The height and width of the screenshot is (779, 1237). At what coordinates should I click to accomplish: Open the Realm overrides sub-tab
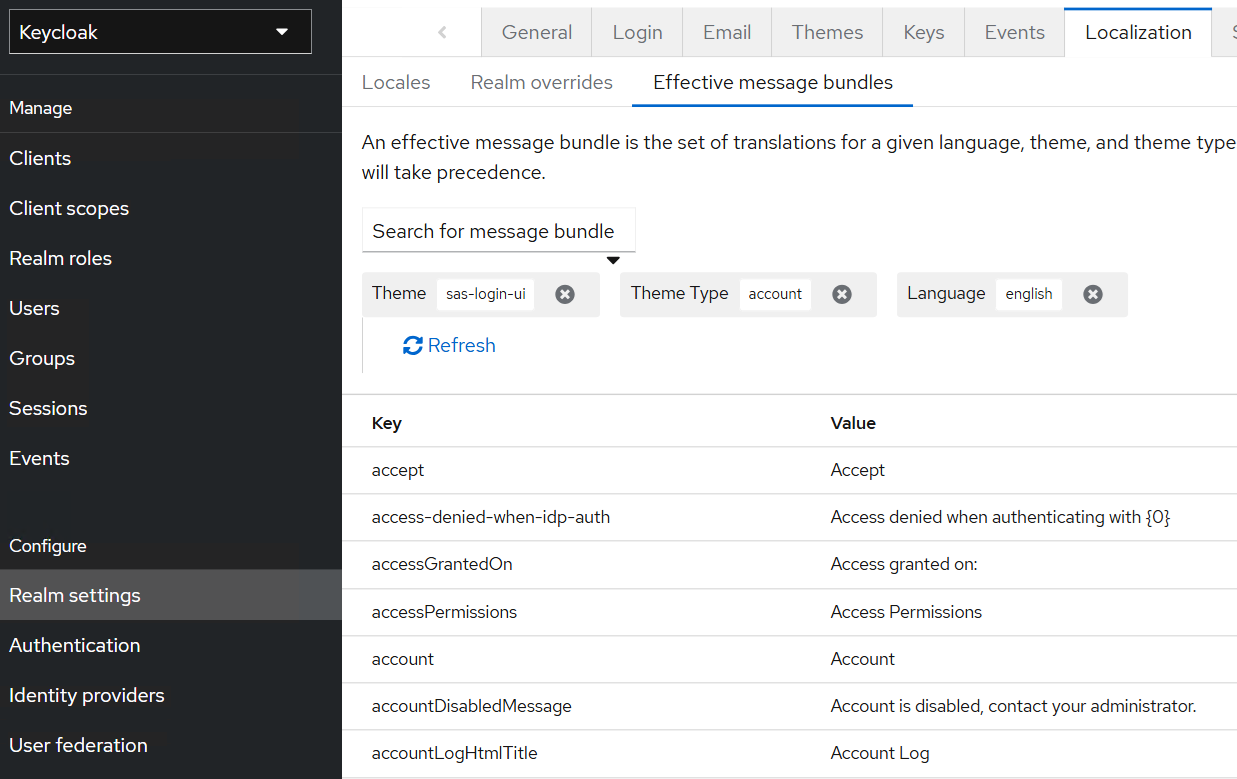(x=541, y=82)
